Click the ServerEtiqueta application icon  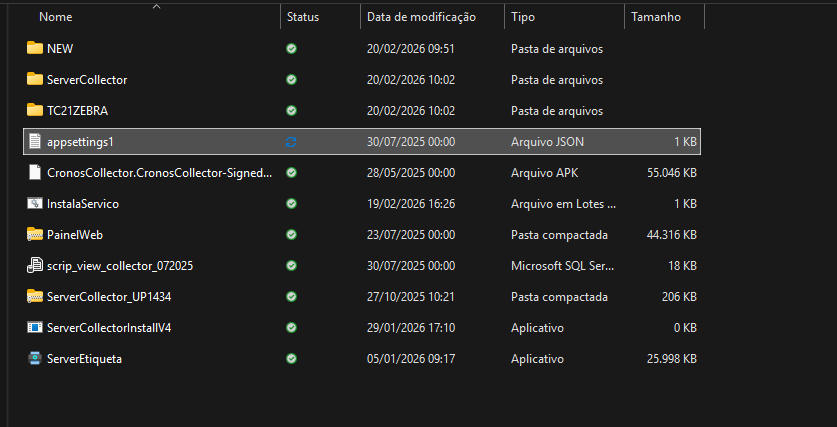pos(35,359)
